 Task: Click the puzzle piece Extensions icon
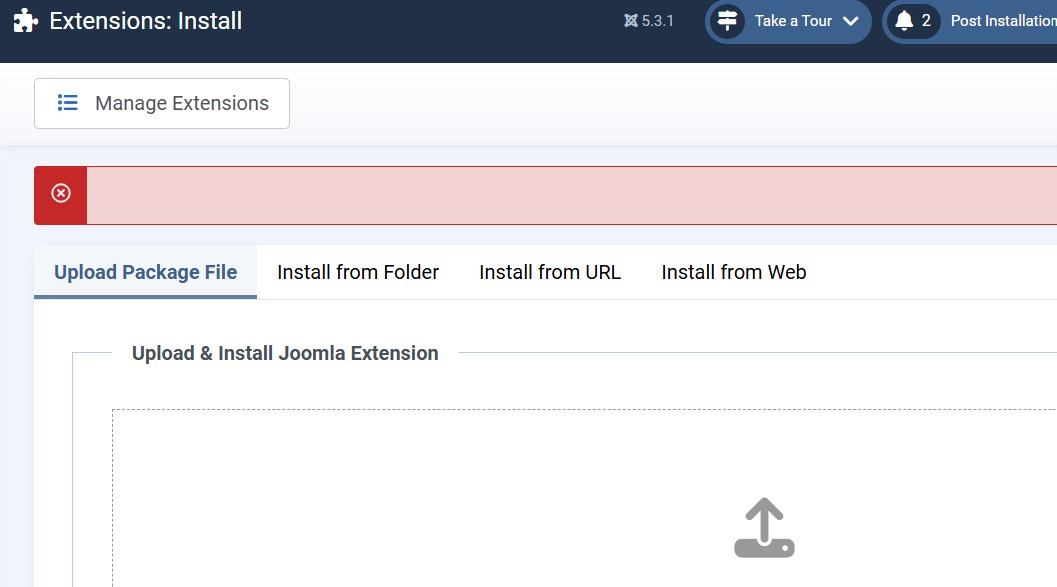(x=26, y=21)
